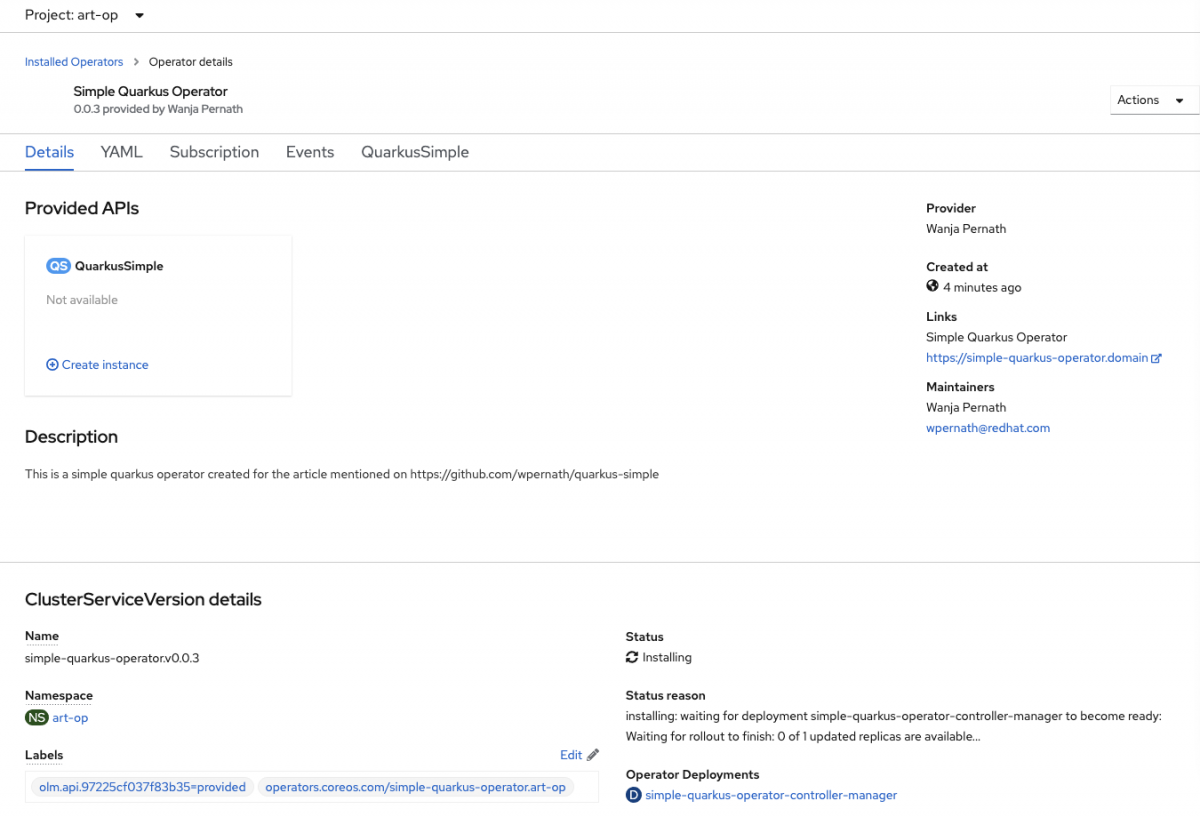
Task: Click the external link icon on operator domain URL
Action: point(1158,357)
